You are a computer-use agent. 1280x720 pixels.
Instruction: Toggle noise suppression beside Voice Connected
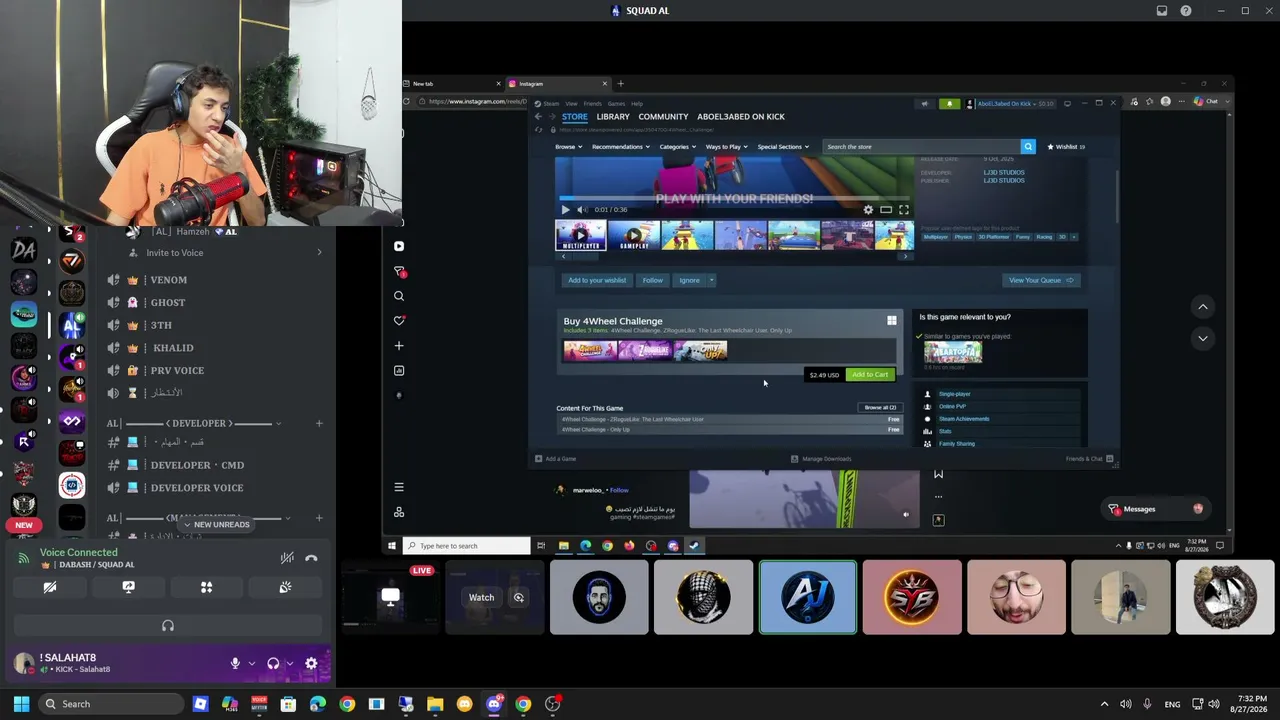tap(287, 558)
